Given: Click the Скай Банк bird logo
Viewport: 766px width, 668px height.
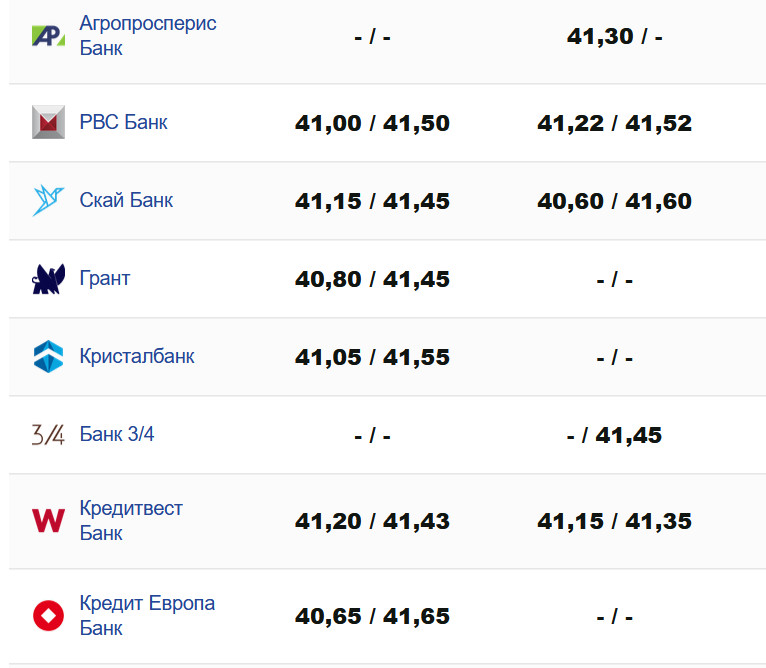Looking at the screenshot, I should [x=48, y=200].
